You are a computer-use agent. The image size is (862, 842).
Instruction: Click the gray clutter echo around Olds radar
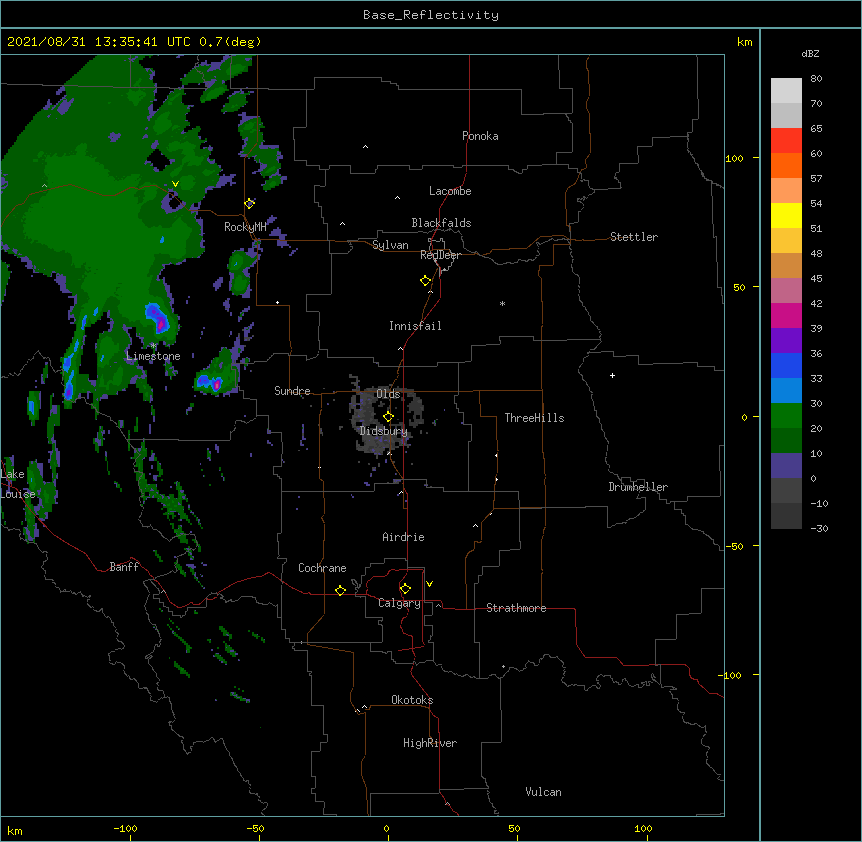(x=385, y=418)
